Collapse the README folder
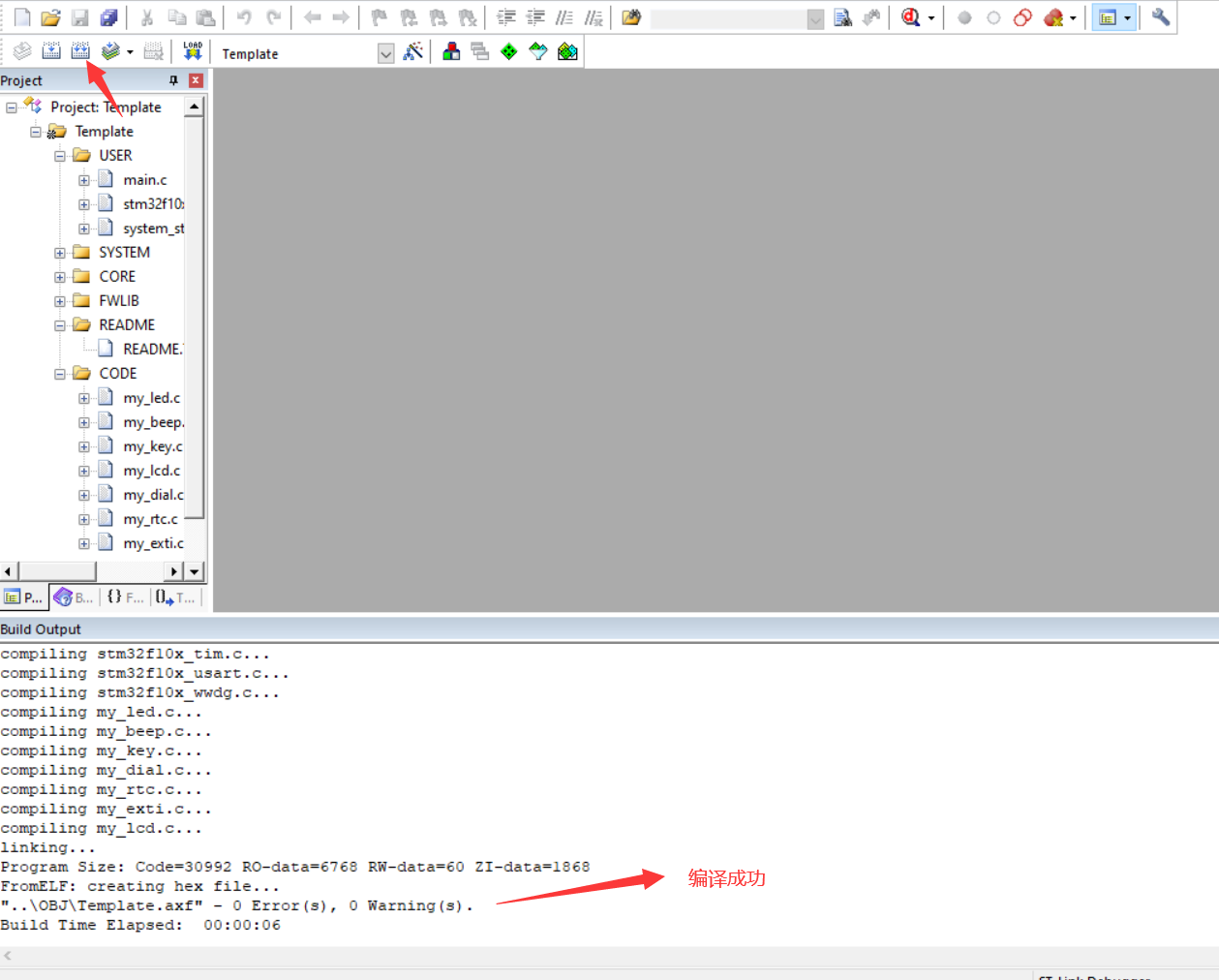Viewport: 1219px width, 980px height. [x=60, y=325]
